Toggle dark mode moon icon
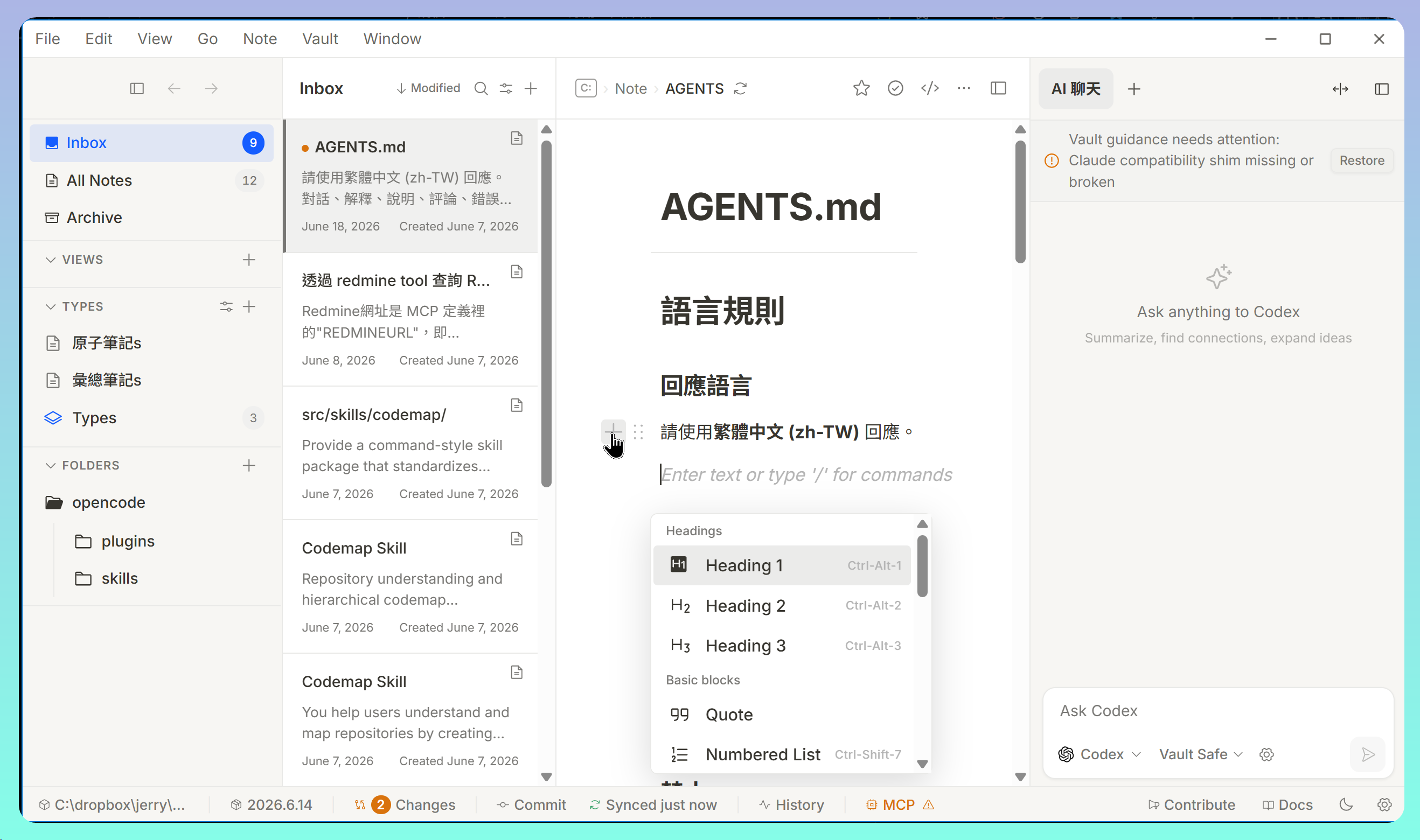 [1346, 804]
